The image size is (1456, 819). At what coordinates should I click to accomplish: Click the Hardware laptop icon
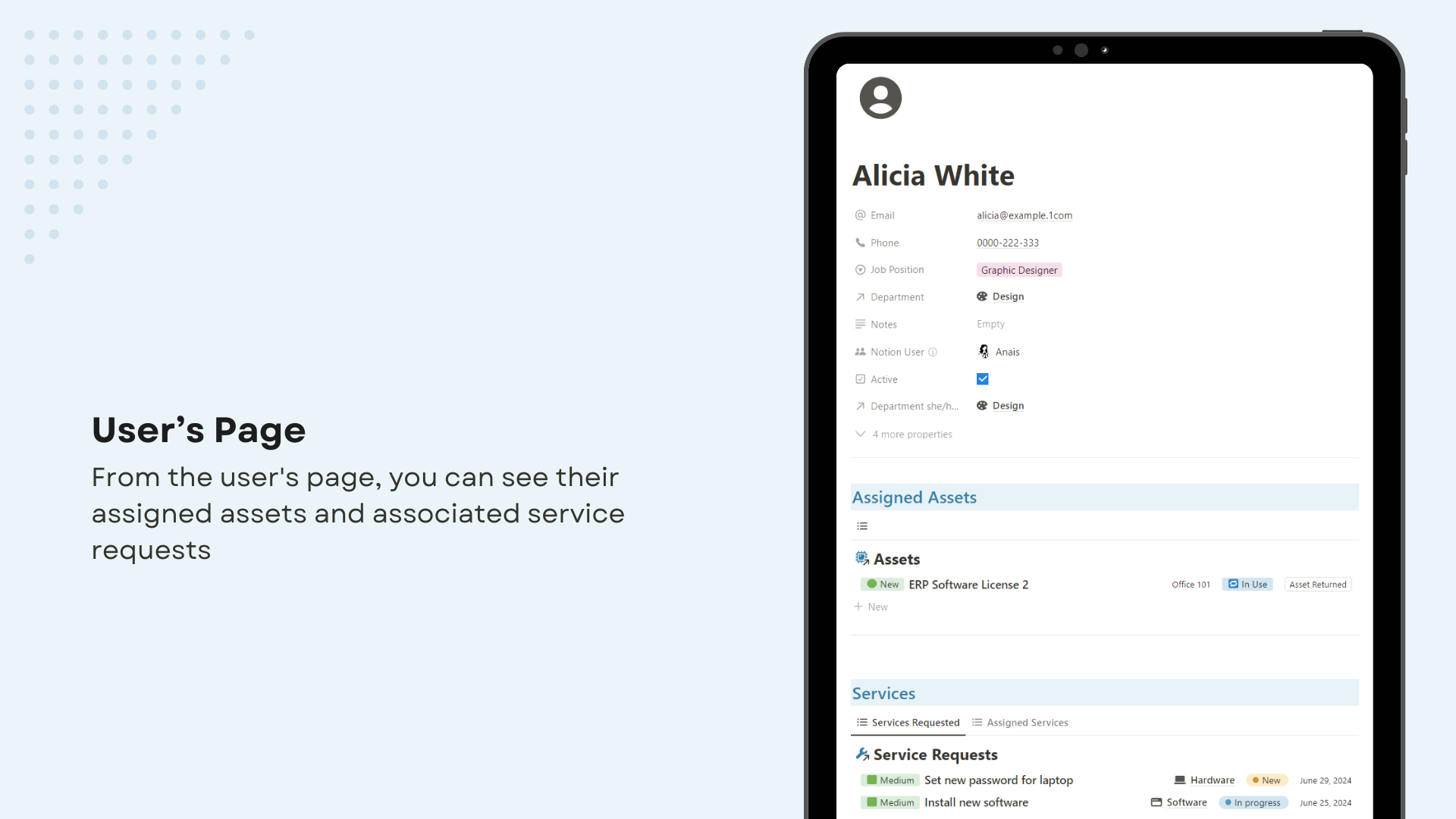point(1180,780)
